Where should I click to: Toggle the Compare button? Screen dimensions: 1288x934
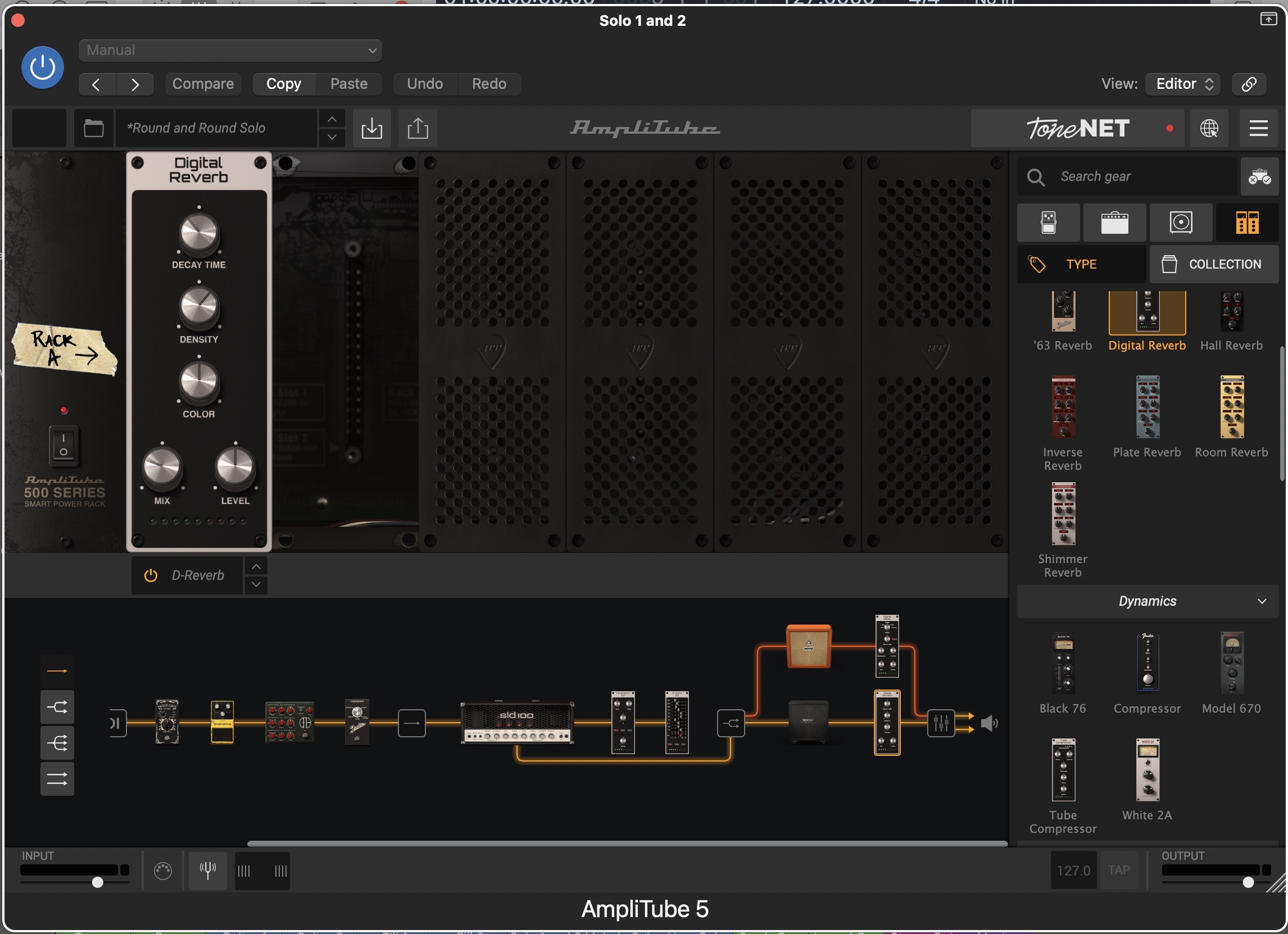[203, 84]
